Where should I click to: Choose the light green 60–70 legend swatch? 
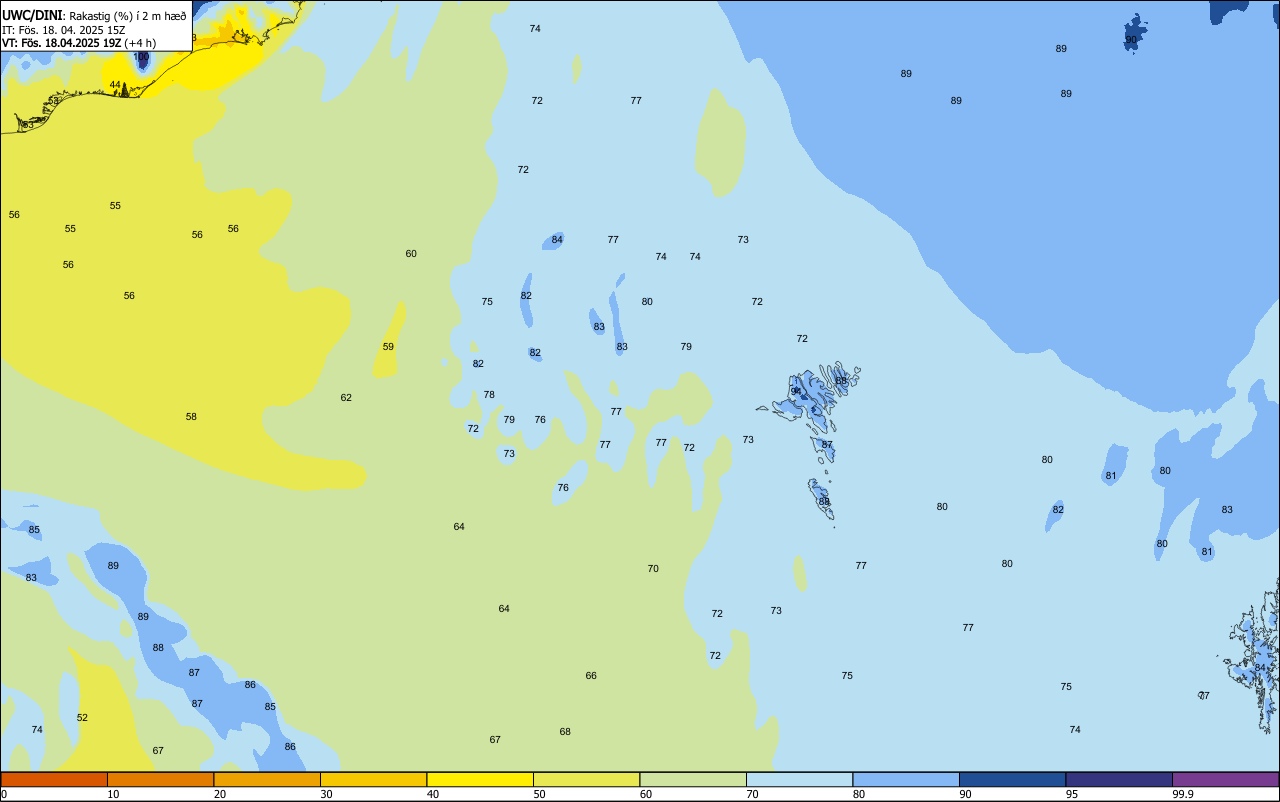tap(693, 779)
